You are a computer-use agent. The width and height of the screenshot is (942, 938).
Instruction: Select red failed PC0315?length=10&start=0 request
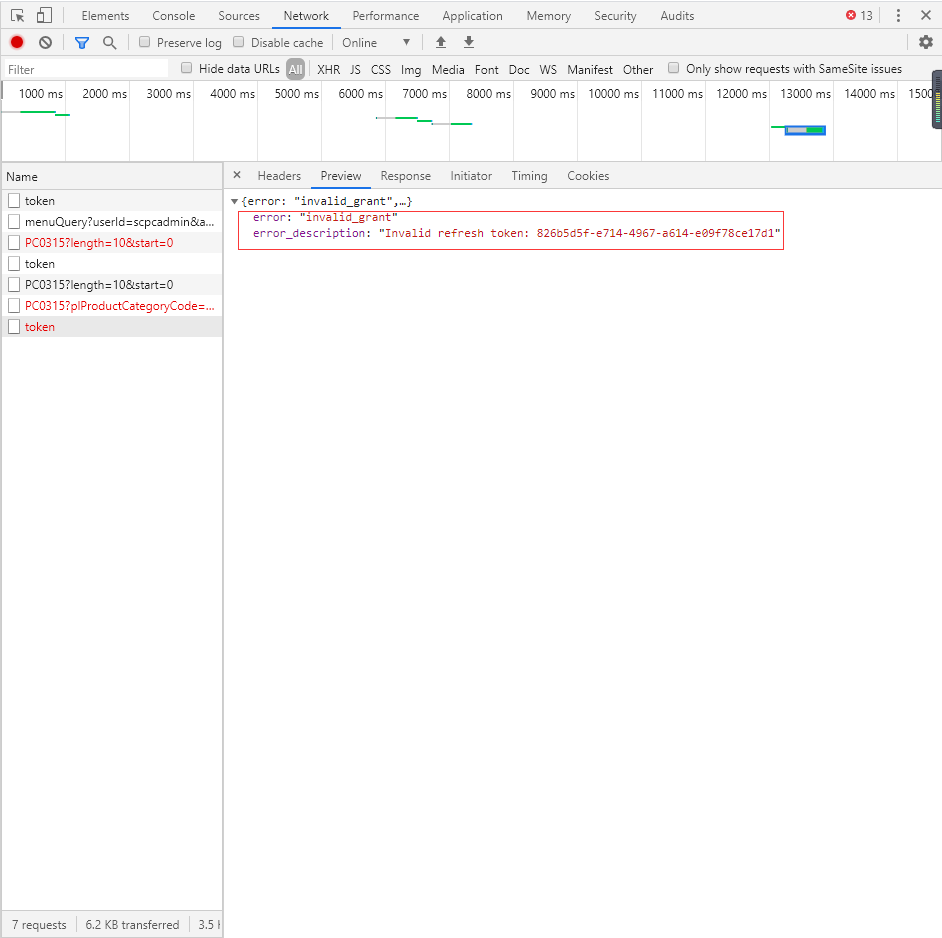coord(112,243)
